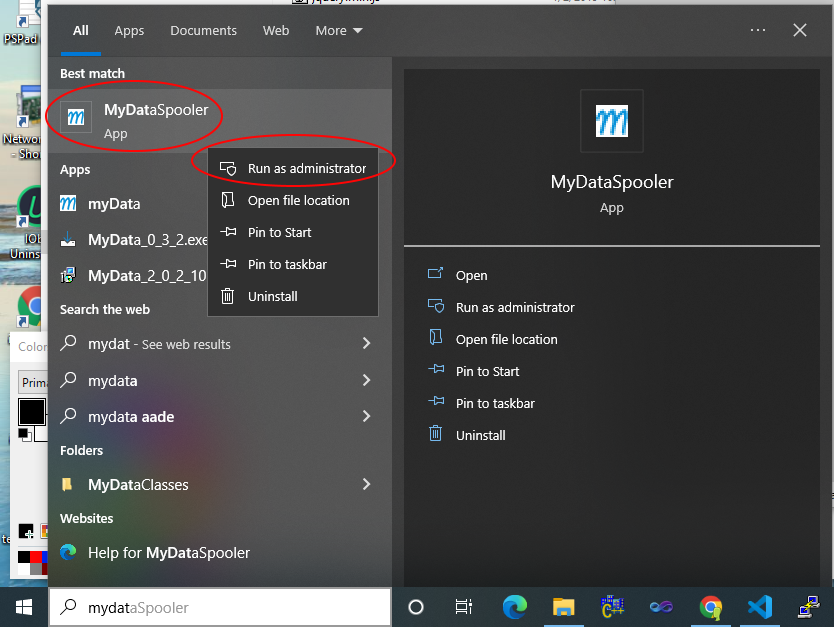This screenshot has height=627, width=834.
Task: Click the preview pane Uninstall trash icon
Action: (436, 433)
